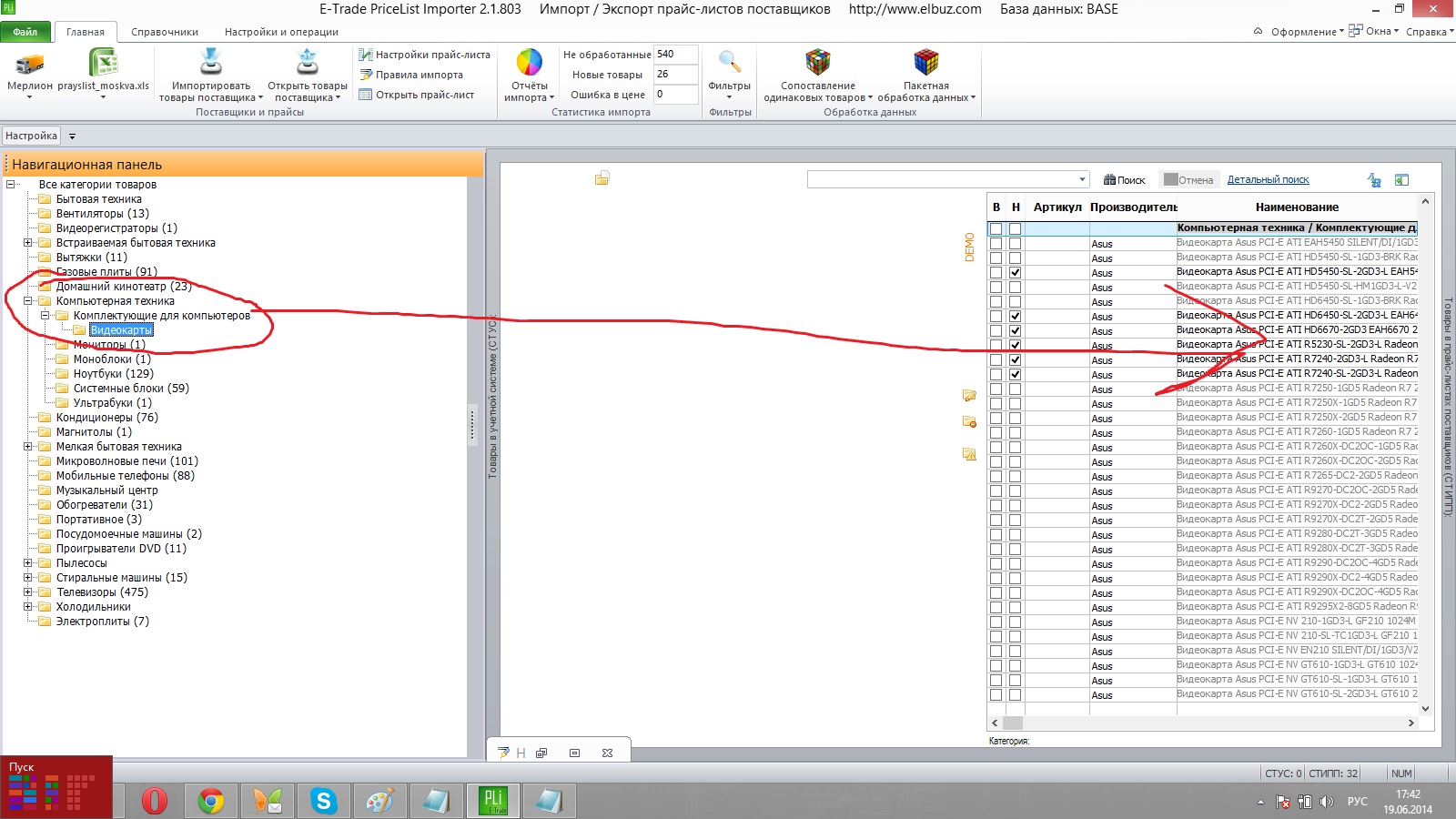1456x819 pixels.
Task: Click the green-arrow panel icon near search bar
Action: pyautogui.click(x=1401, y=180)
